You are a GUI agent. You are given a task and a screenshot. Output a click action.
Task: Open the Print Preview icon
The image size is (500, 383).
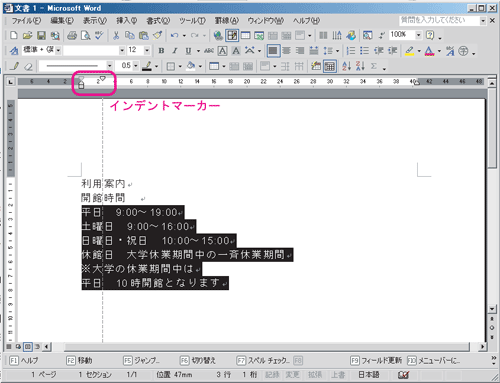pyautogui.click(x=86, y=35)
